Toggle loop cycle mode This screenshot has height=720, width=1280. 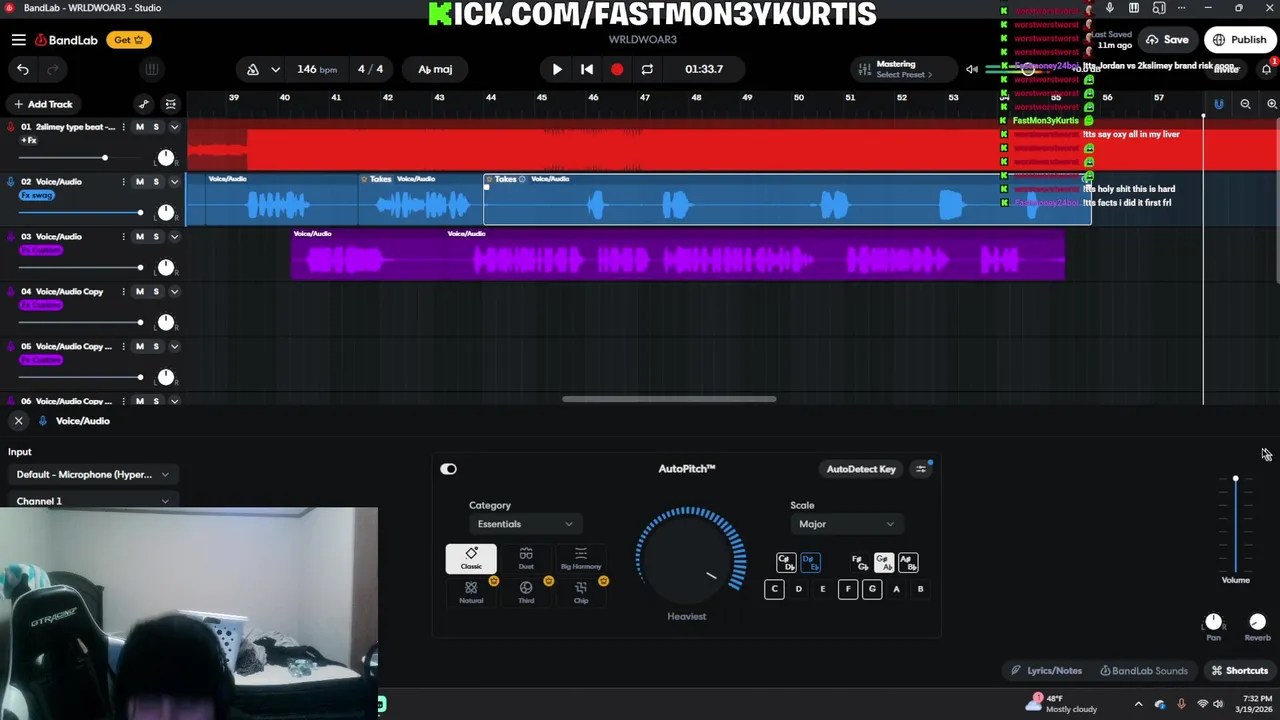(647, 69)
